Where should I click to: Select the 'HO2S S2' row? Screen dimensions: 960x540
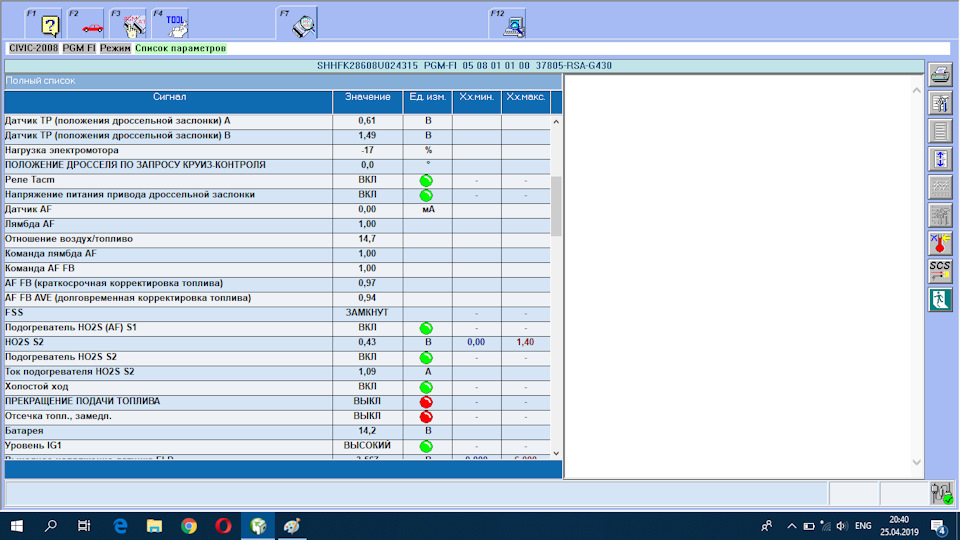(x=277, y=342)
